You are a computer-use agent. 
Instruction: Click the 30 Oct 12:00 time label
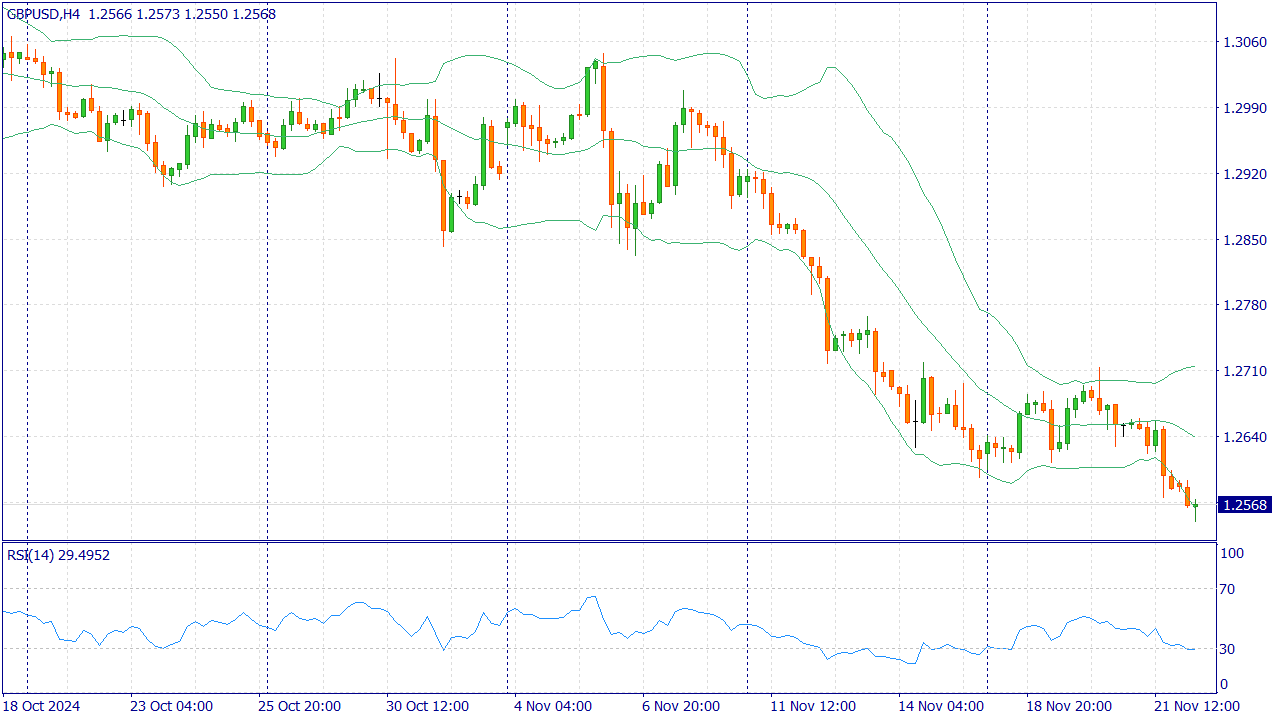click(427, 706)
